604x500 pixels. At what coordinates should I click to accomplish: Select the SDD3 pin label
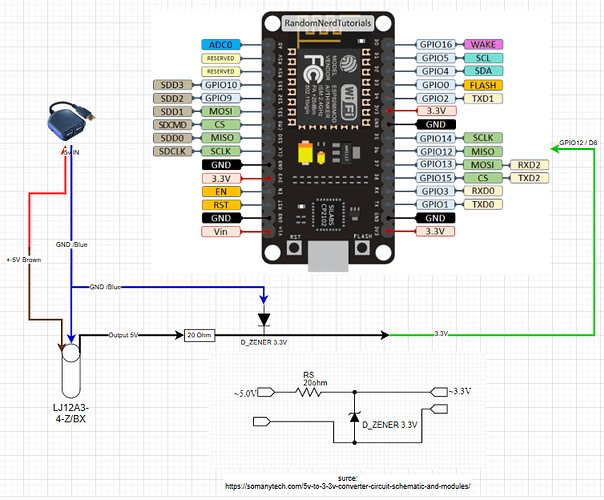click(172, 85)
